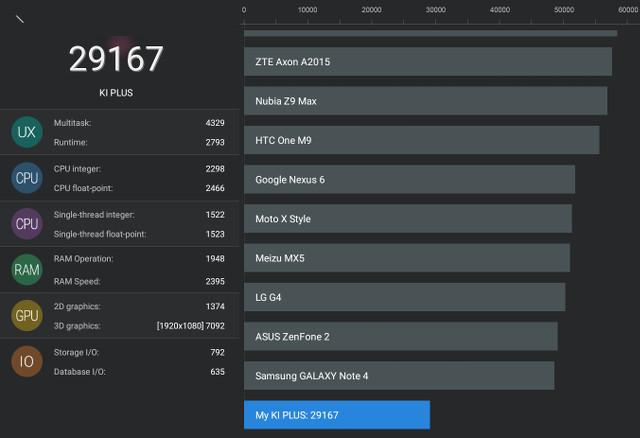Select the Meizu MX5 bar
Screen dimensions: 640x438
(x=407, y=258)
